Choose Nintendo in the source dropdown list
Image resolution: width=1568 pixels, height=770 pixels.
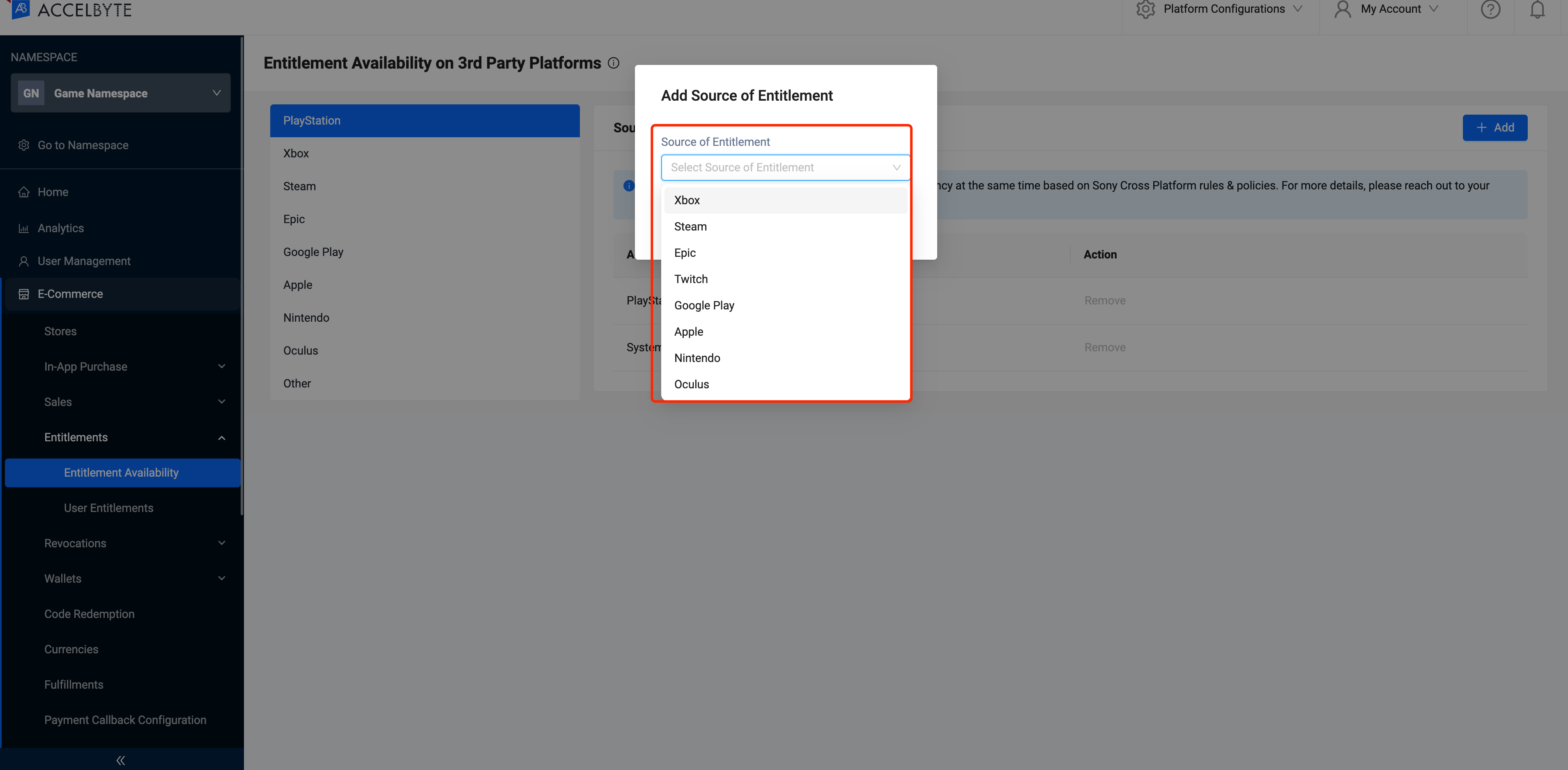[x=785, y=358]
